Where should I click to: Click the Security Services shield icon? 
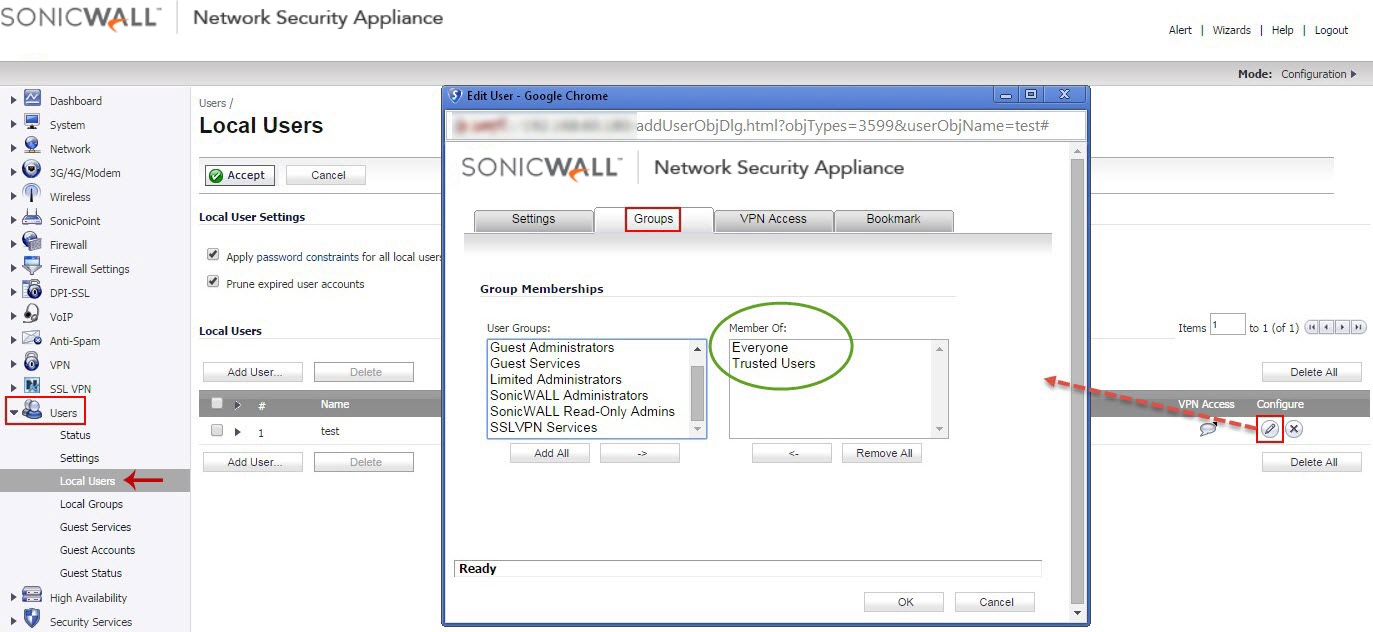click(32, 620)
